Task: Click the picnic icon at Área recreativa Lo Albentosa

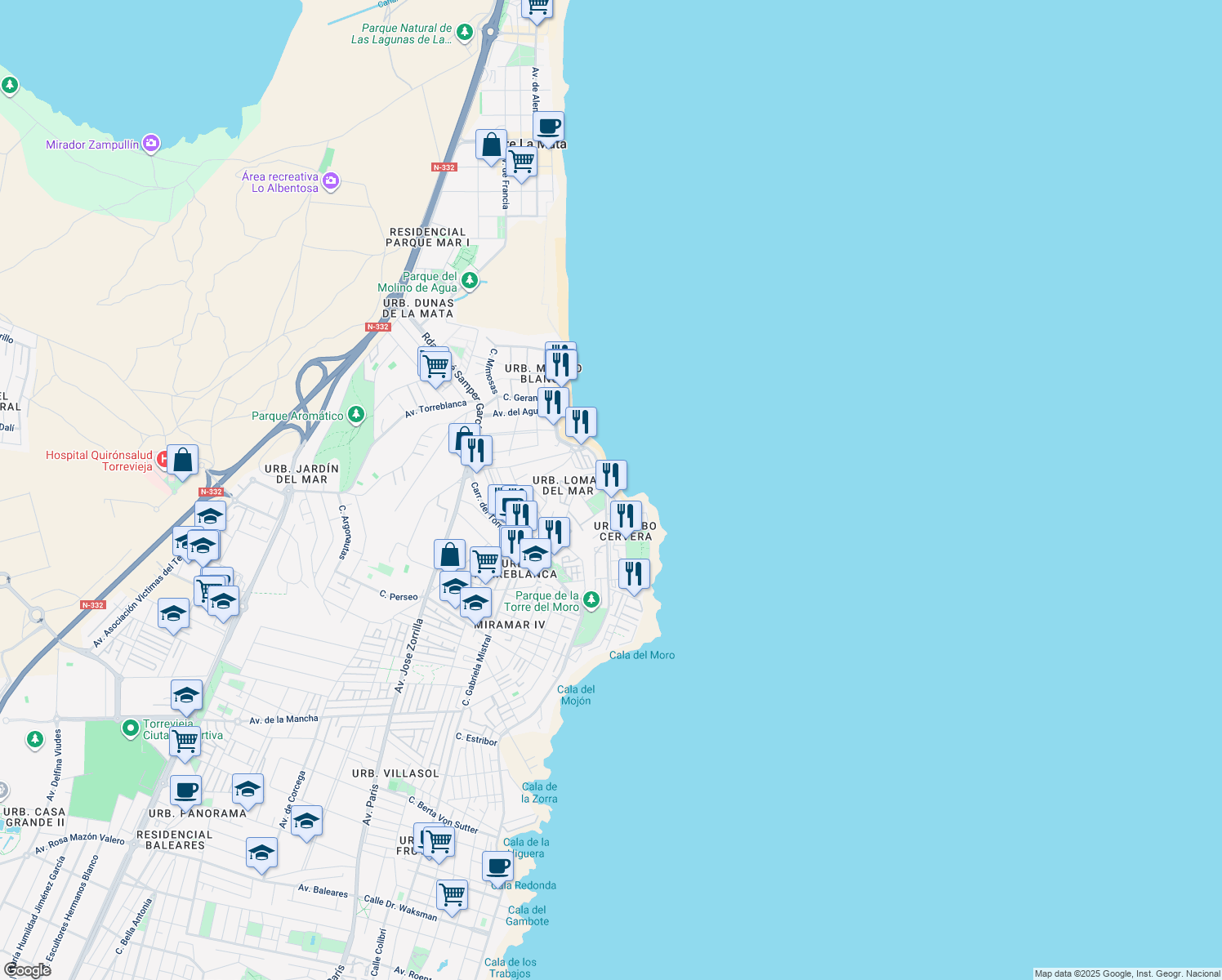Action: click(330, 181)
